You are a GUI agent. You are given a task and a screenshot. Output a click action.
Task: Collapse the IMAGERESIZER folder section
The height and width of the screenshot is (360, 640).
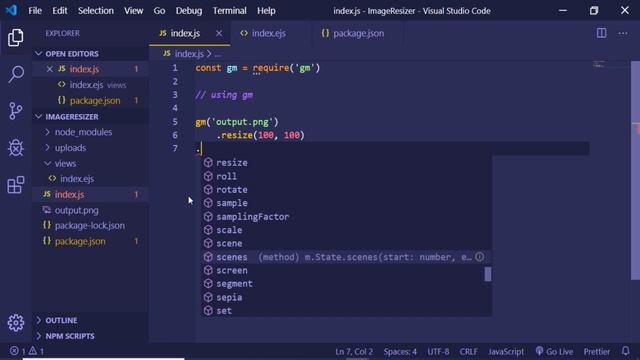click(x=90, y=116)
